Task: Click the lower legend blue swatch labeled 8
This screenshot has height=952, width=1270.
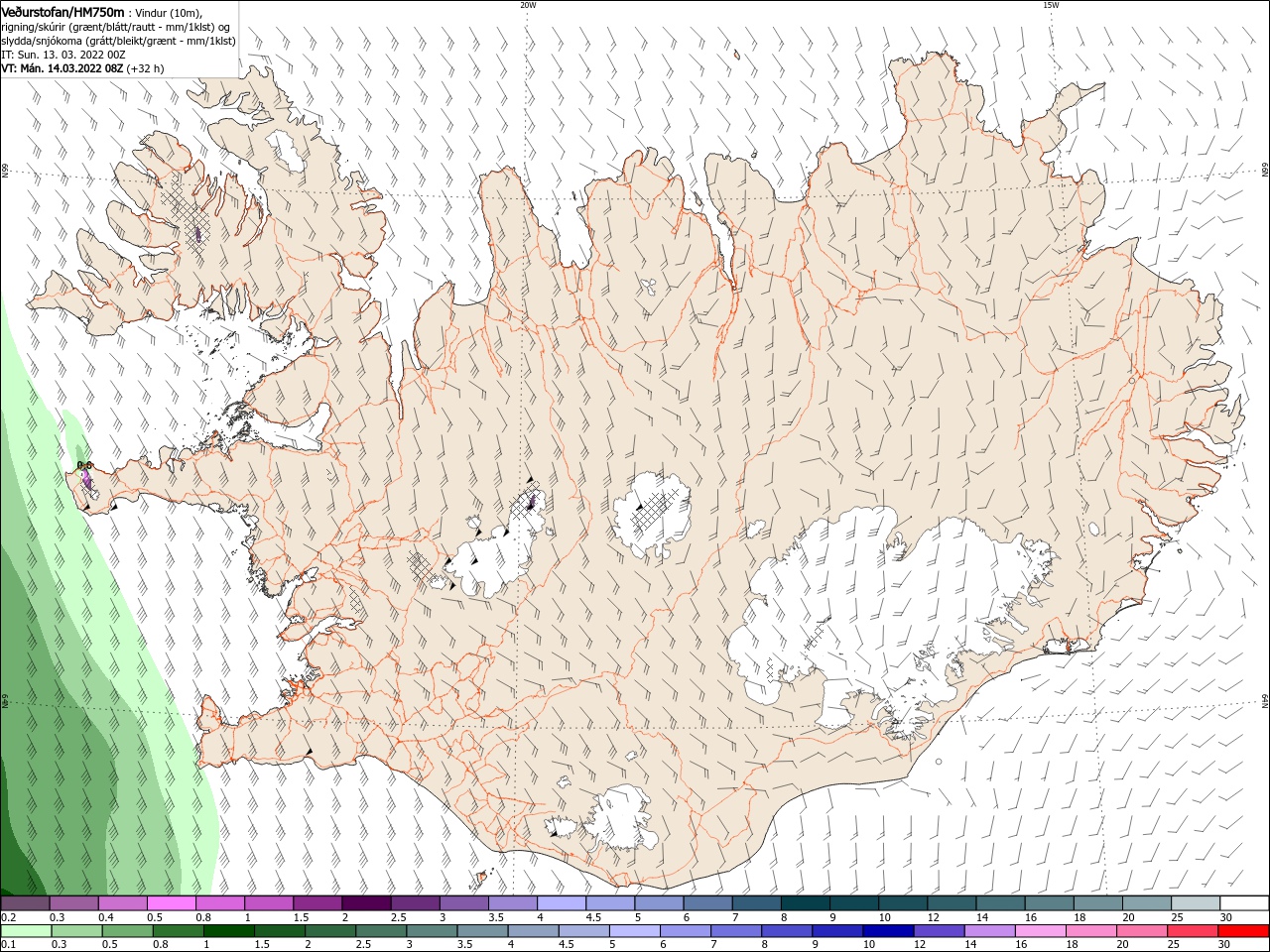Action: pos(786,931)
